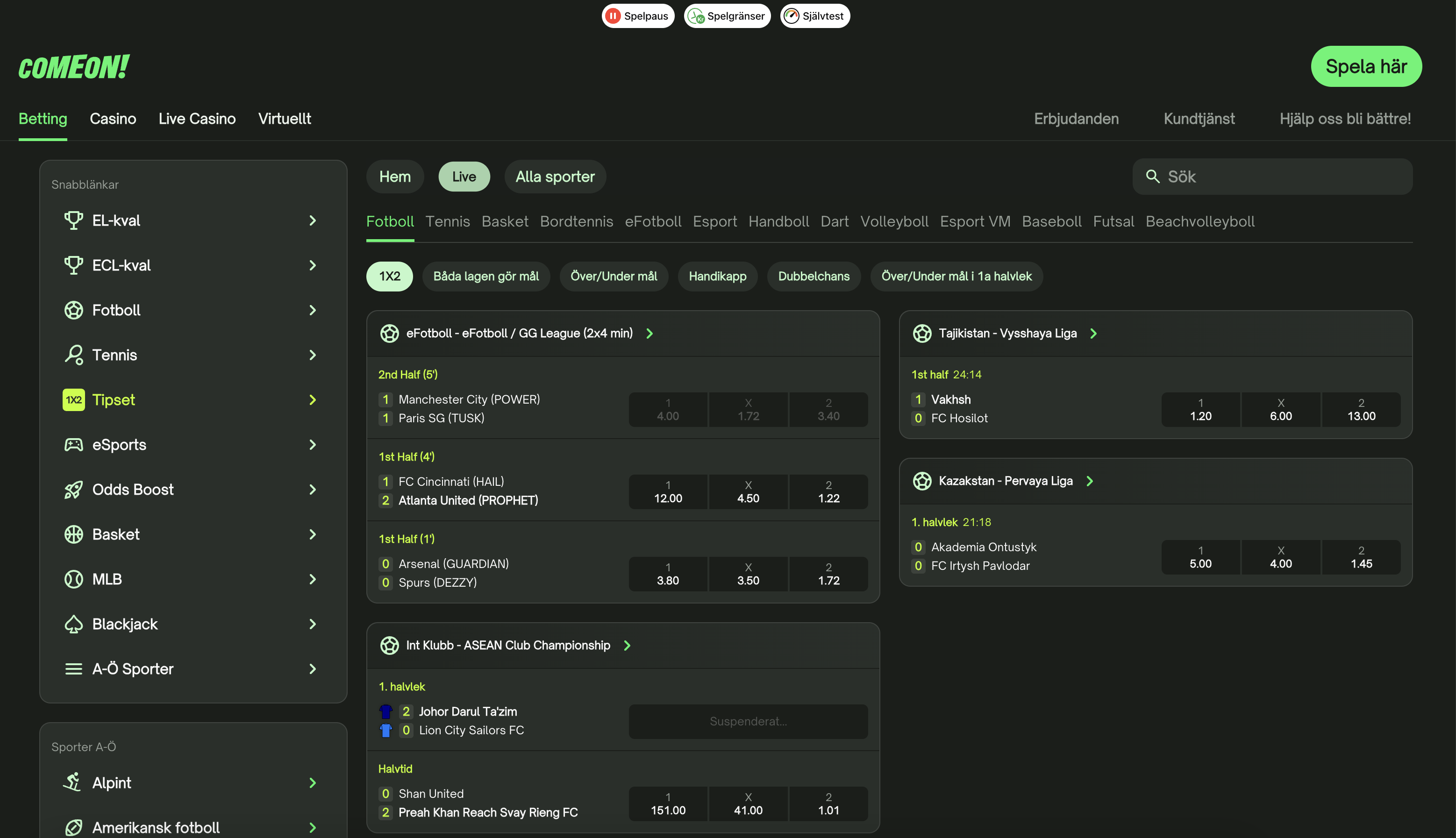Click the ComeOn! logo

click(x=74, y=67)
